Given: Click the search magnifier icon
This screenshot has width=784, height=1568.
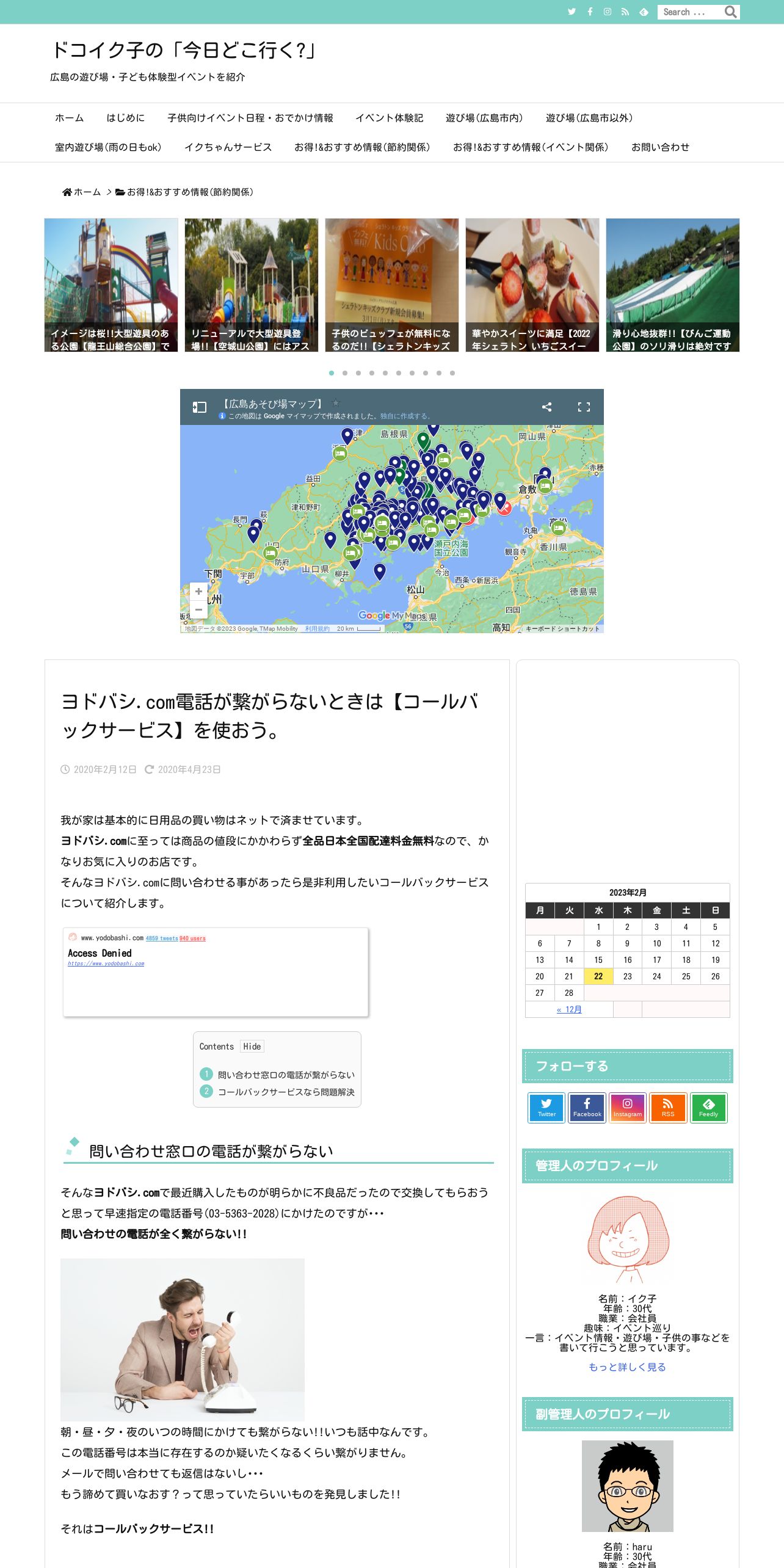Looking at the screenshot, I should click(730, 12).
